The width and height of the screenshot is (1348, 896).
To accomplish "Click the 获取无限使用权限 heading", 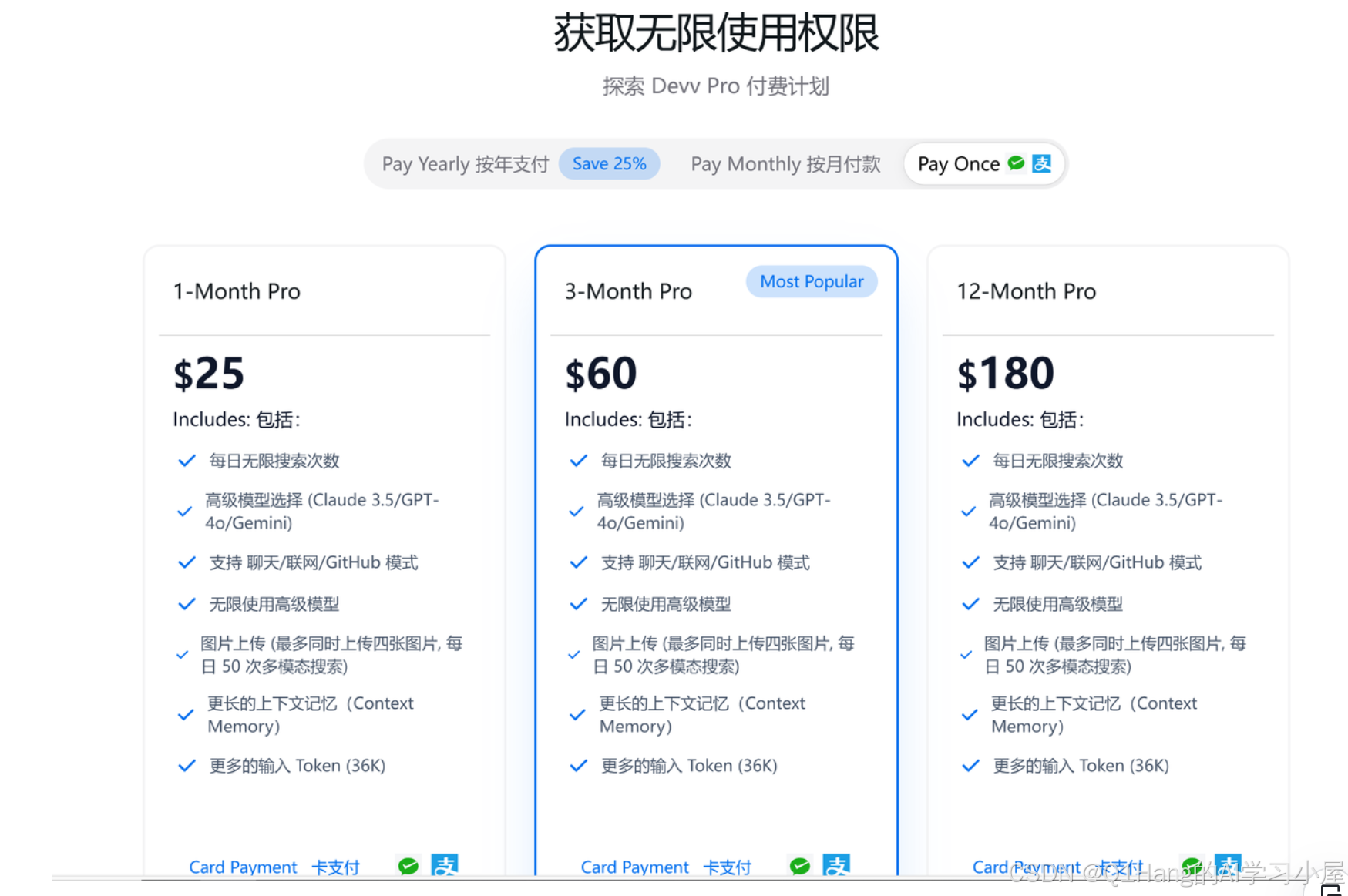I will (x=716, y=34).
